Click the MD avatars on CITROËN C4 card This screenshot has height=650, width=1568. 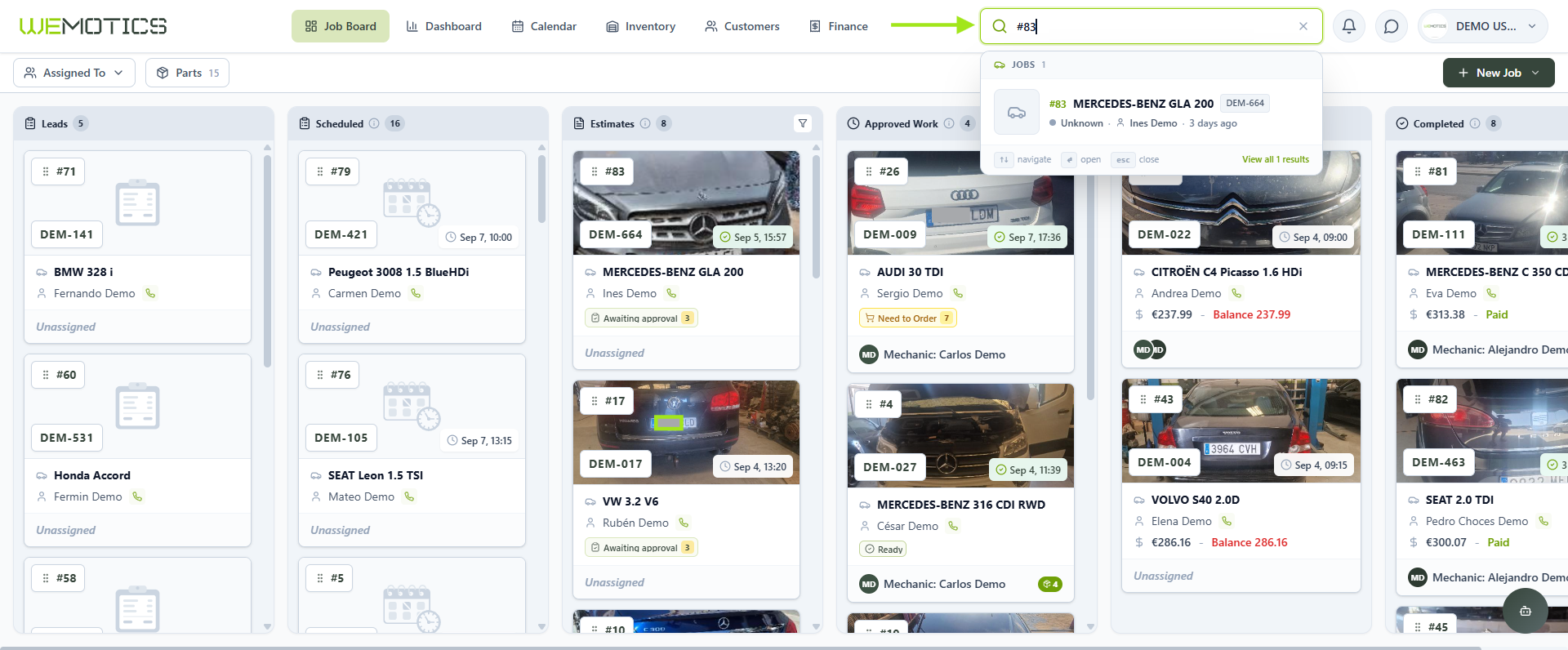(x=1150, y=349)
